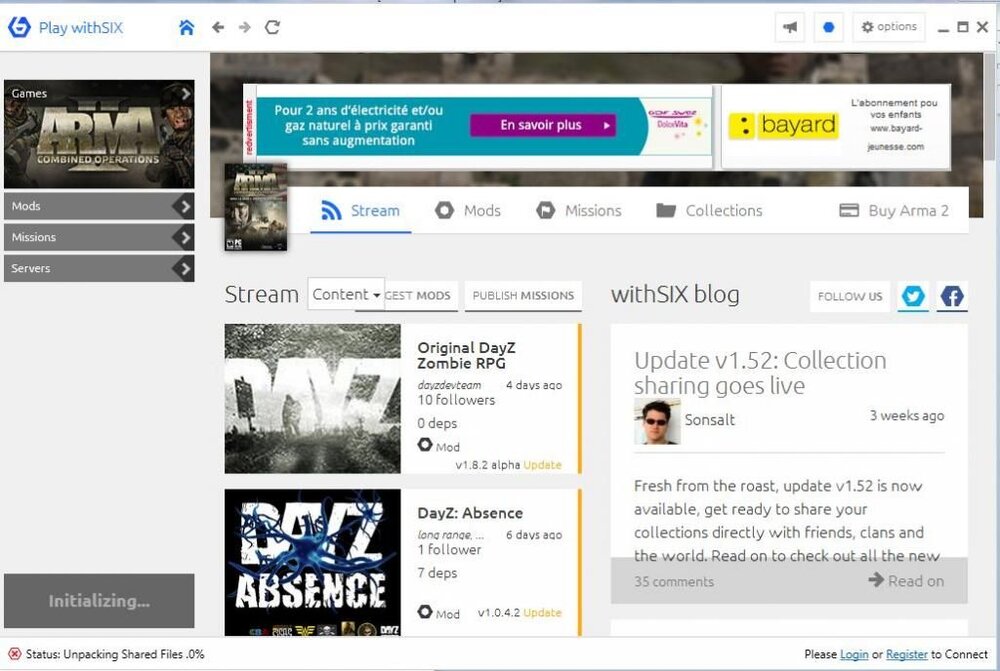Image resolution: width=1000 pixels, height=671 pixels.
Task: Open the DayZ Absence thumbnail image
Action: coord(312,563)
